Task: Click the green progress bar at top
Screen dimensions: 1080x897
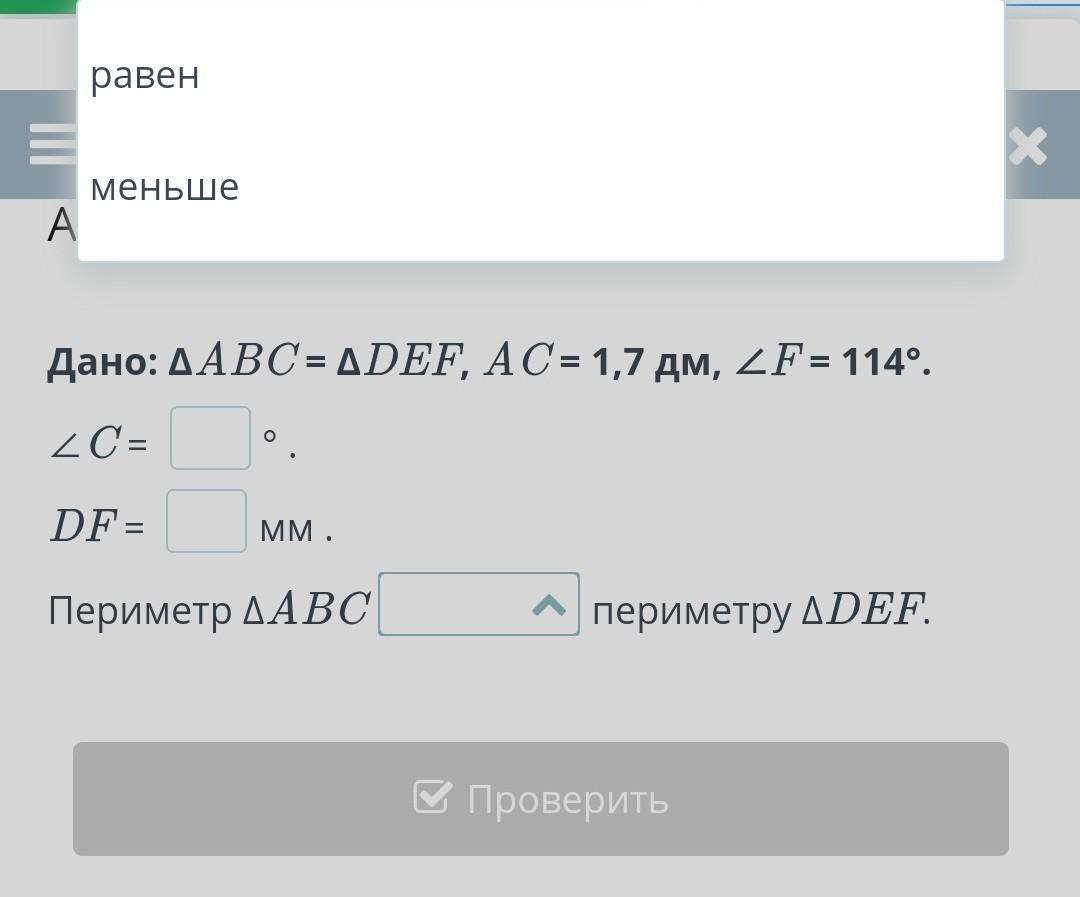Action: pyautogui.click(x=39, y=7)
